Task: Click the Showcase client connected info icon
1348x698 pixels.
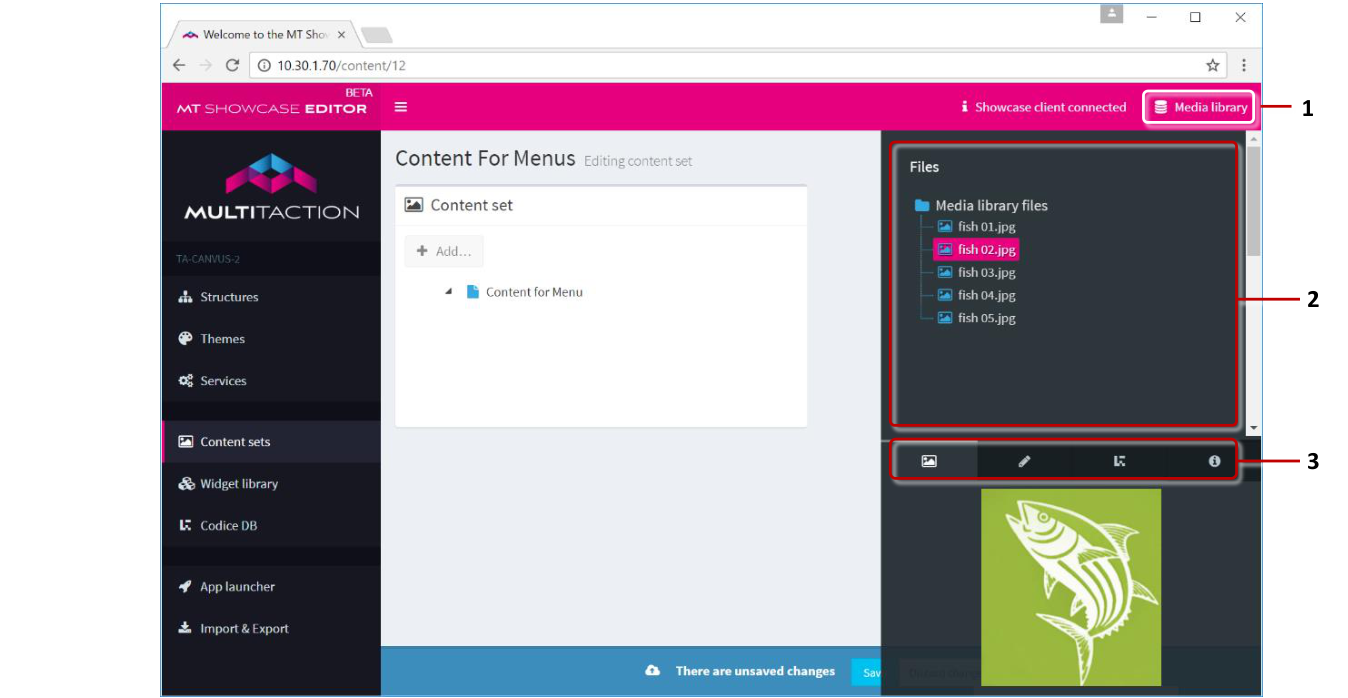Action: 964,107
